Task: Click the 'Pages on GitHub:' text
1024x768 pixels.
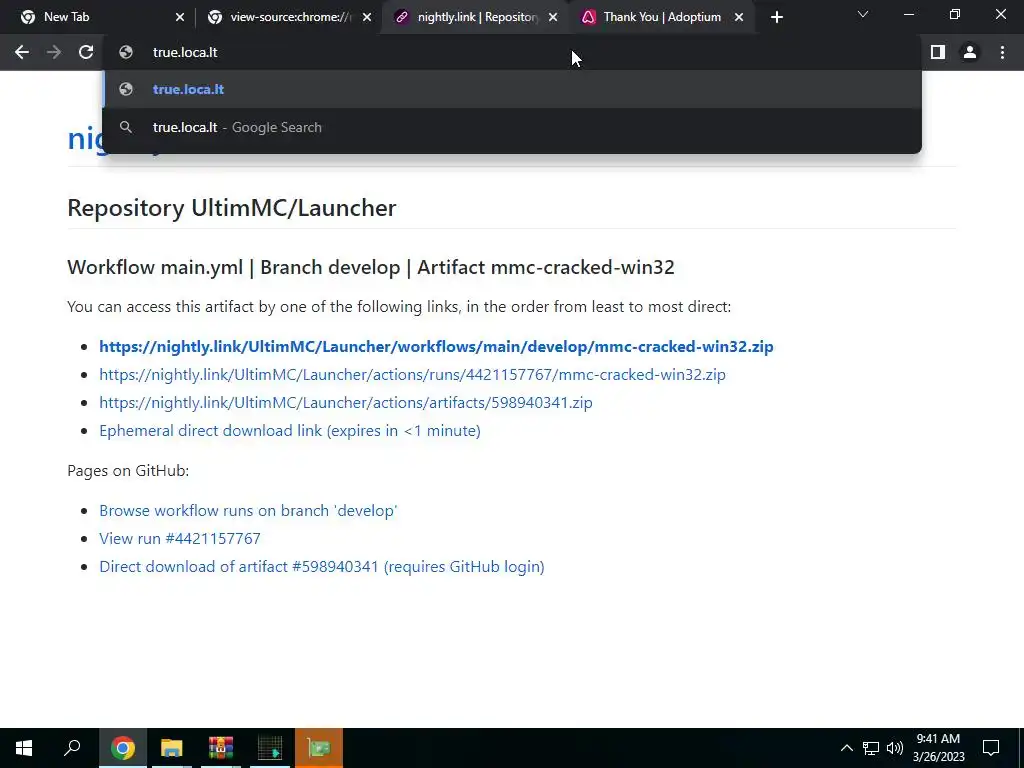Action: pyautogui.click(x=128, y=471)
